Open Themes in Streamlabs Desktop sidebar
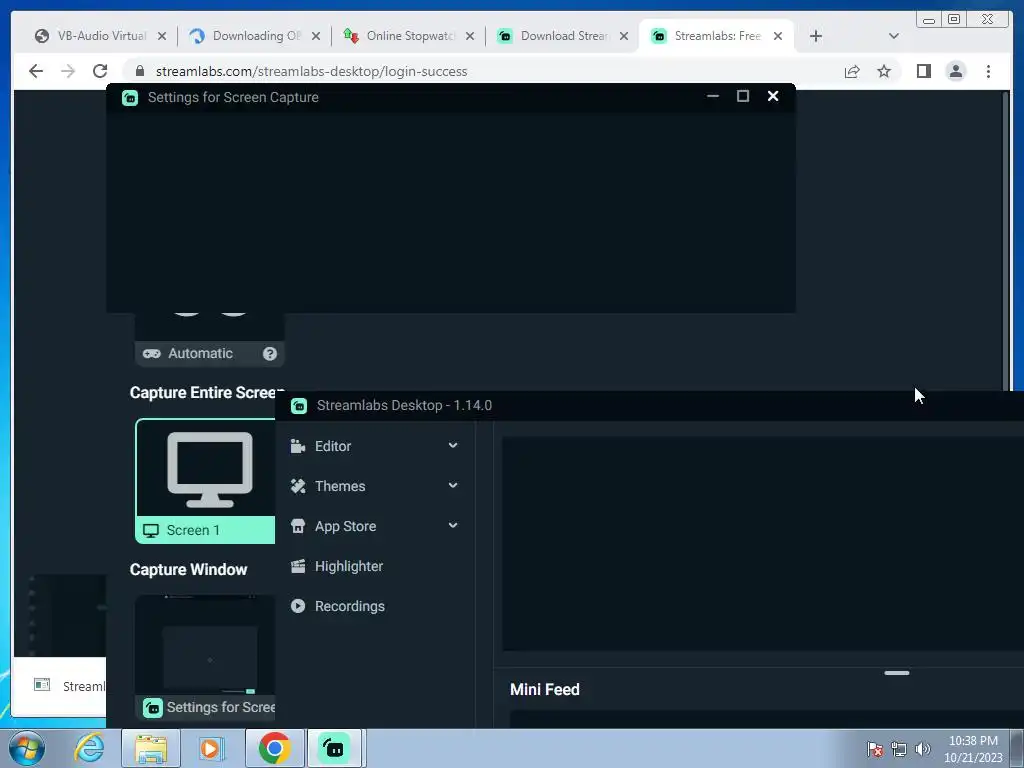This screenshot has height=768, width=1024. coord(375,486)
